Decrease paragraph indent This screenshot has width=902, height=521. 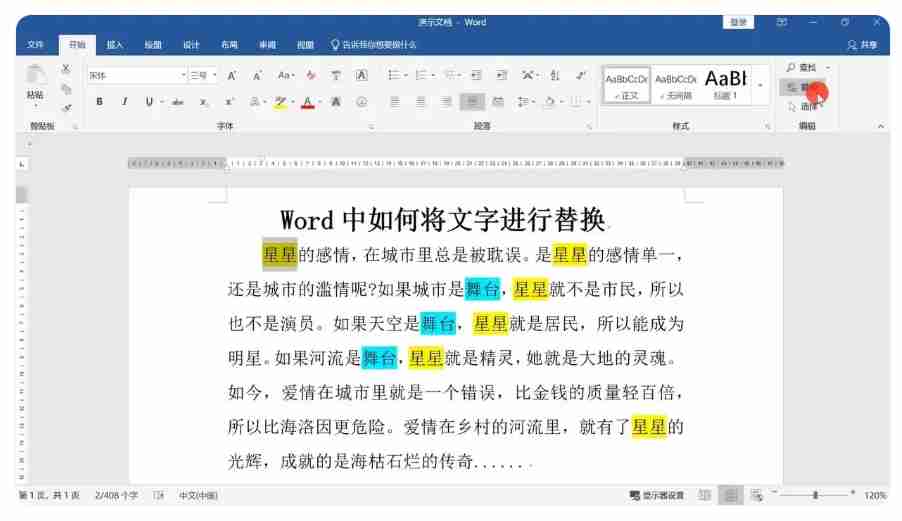point(476,75)
